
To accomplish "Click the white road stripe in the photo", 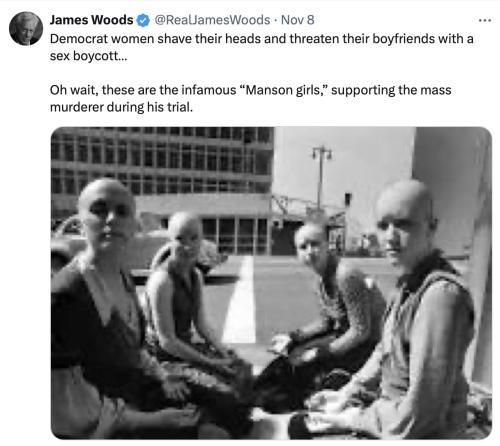I will point(241,300).
